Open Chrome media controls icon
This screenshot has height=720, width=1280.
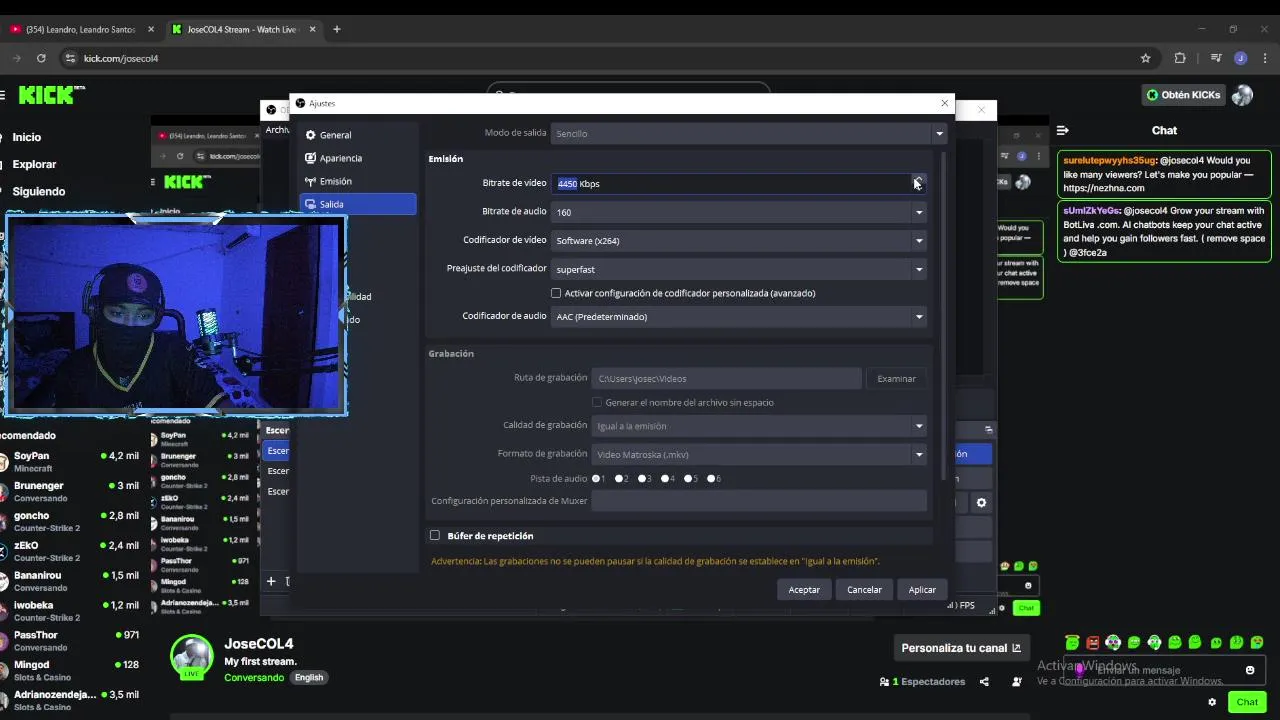point(1216,58)
